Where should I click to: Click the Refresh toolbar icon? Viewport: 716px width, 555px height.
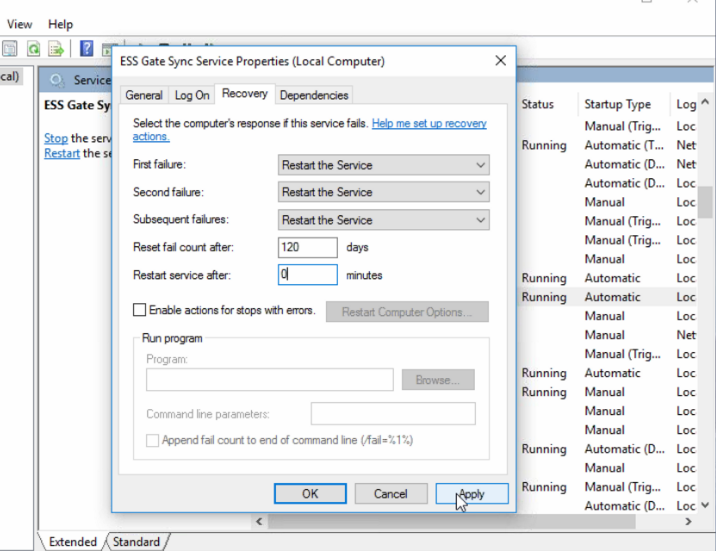tap(33, 48)
